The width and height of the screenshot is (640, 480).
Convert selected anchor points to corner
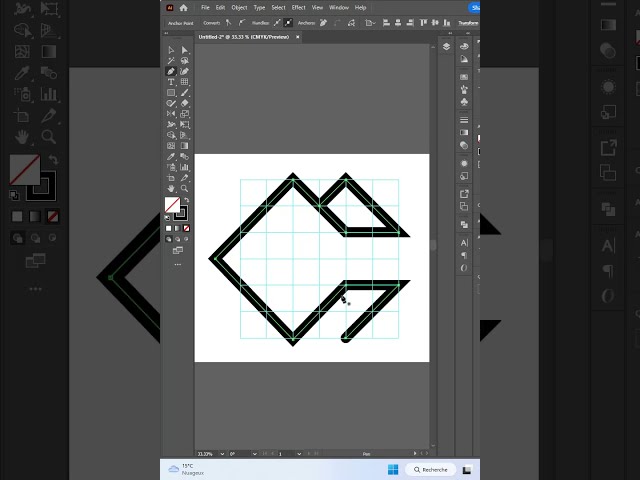(229, 23)
